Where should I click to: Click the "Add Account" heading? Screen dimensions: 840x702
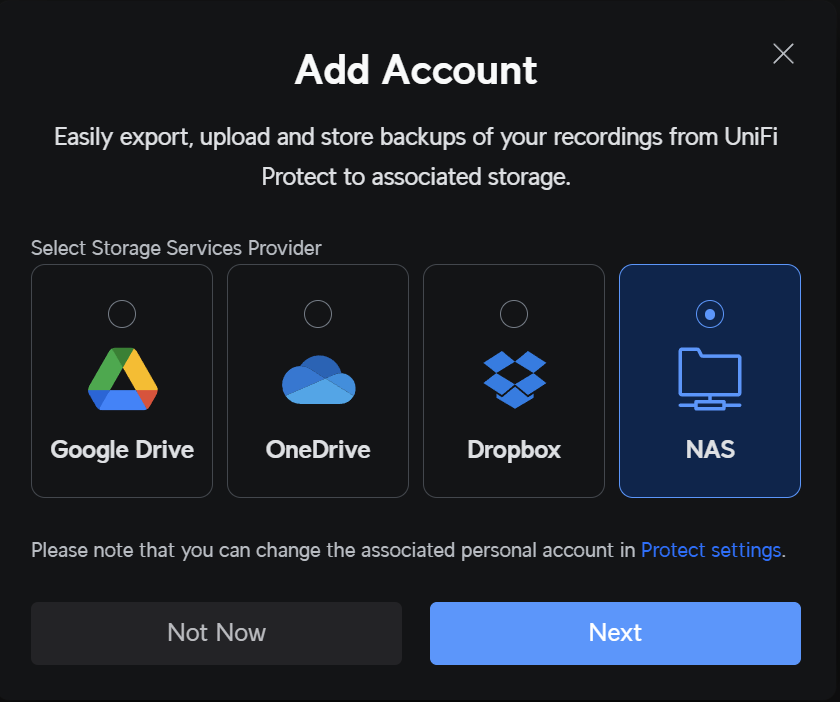pos(416,70)
